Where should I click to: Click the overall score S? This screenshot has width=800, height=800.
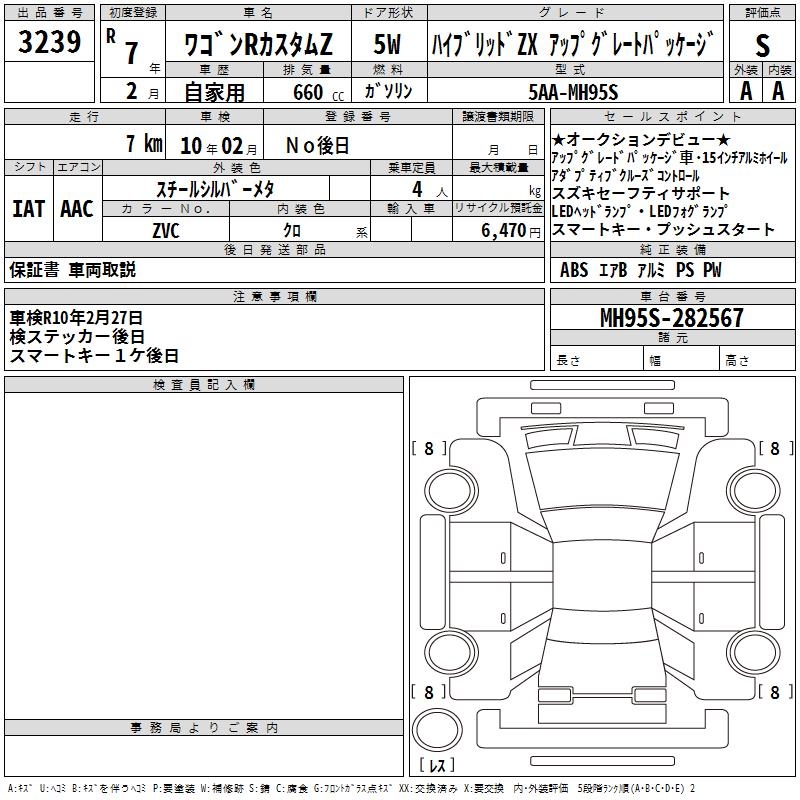tap(762, 45)
